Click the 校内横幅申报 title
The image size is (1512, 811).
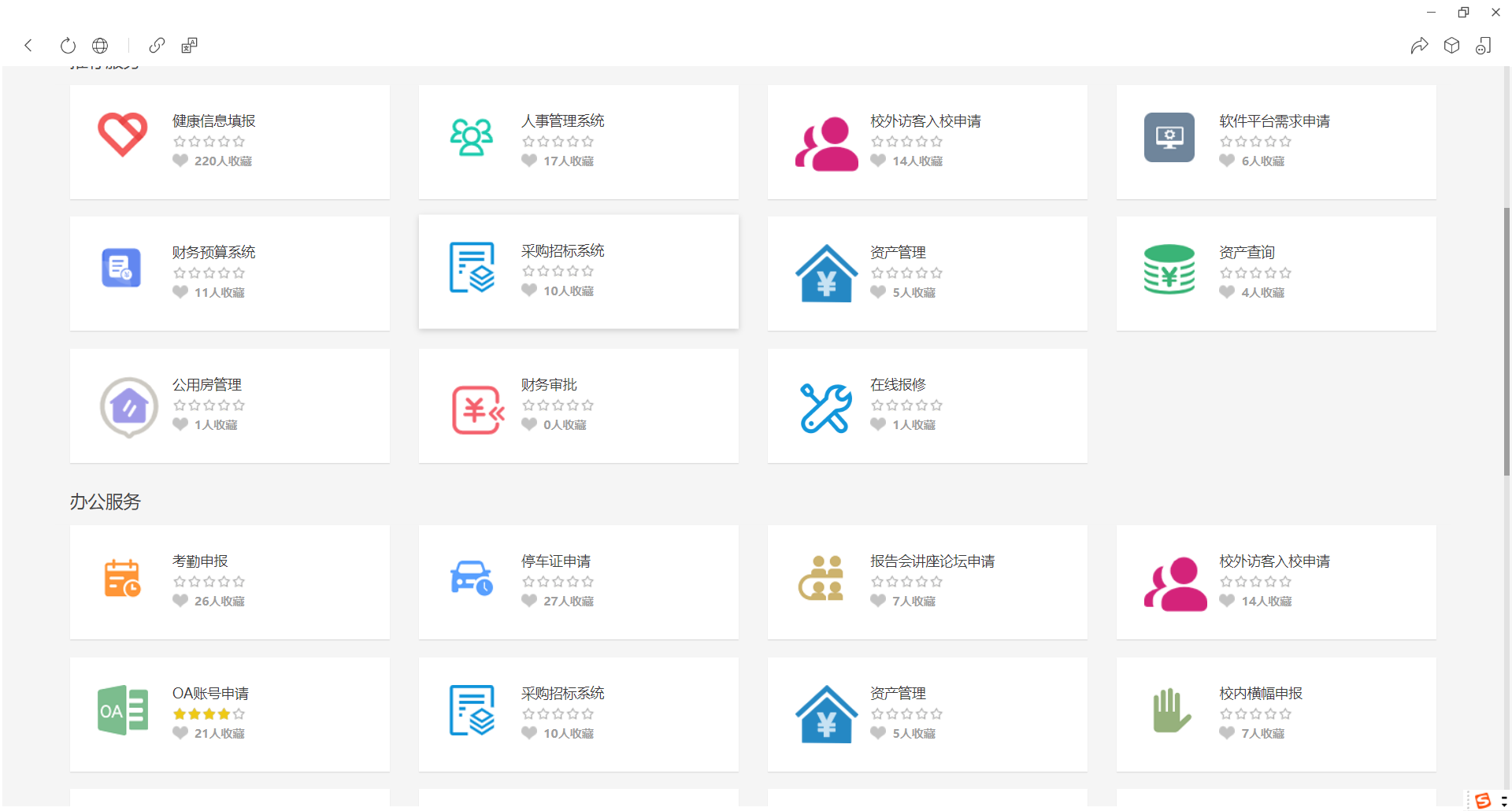point(1261,693)
